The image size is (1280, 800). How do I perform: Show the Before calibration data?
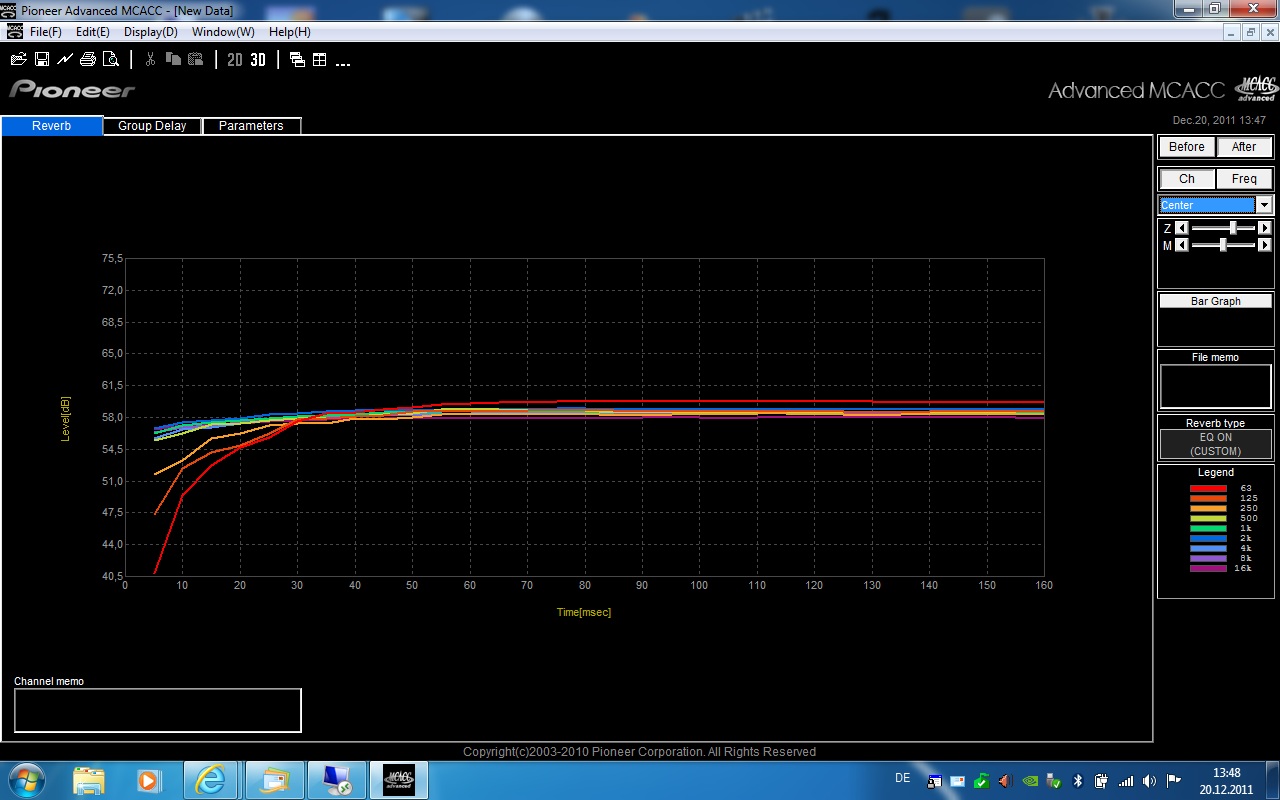(1187, 147)
